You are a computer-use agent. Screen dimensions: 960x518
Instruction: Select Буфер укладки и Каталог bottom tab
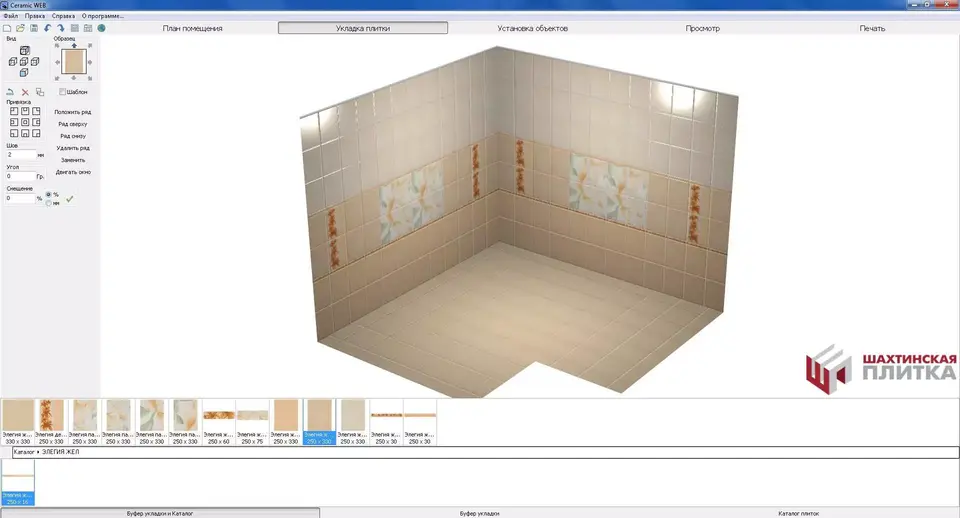tap(160, 513)
